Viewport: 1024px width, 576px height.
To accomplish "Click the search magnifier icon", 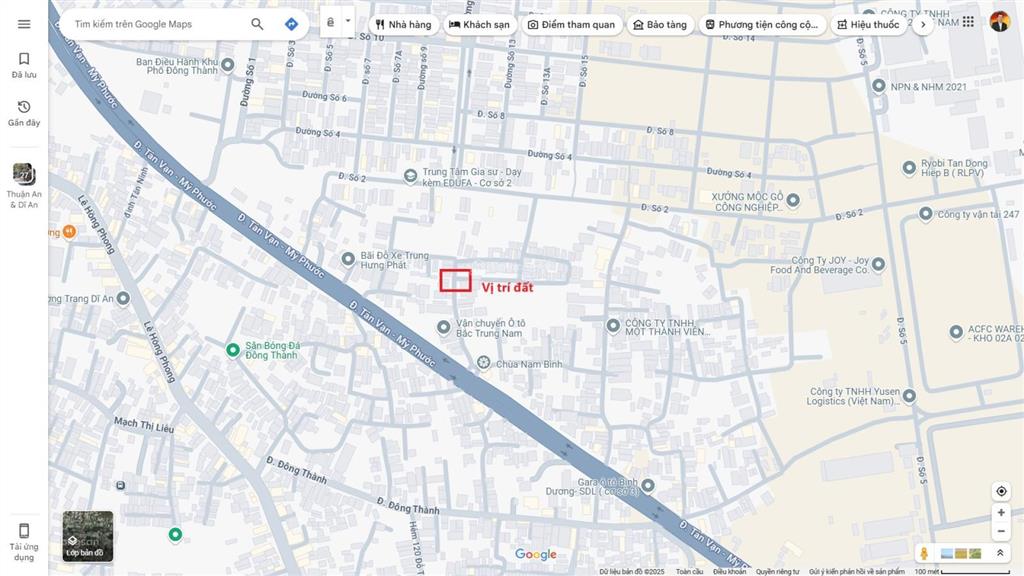I will (x=257, y=24).
